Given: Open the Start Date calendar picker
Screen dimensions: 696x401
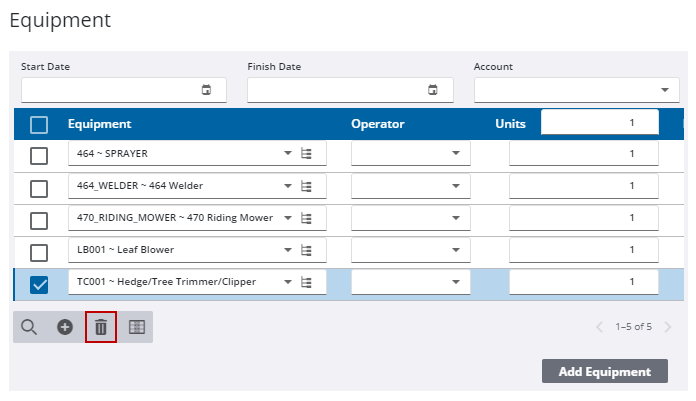Looking at the screenshot, I should pos(207,90).
